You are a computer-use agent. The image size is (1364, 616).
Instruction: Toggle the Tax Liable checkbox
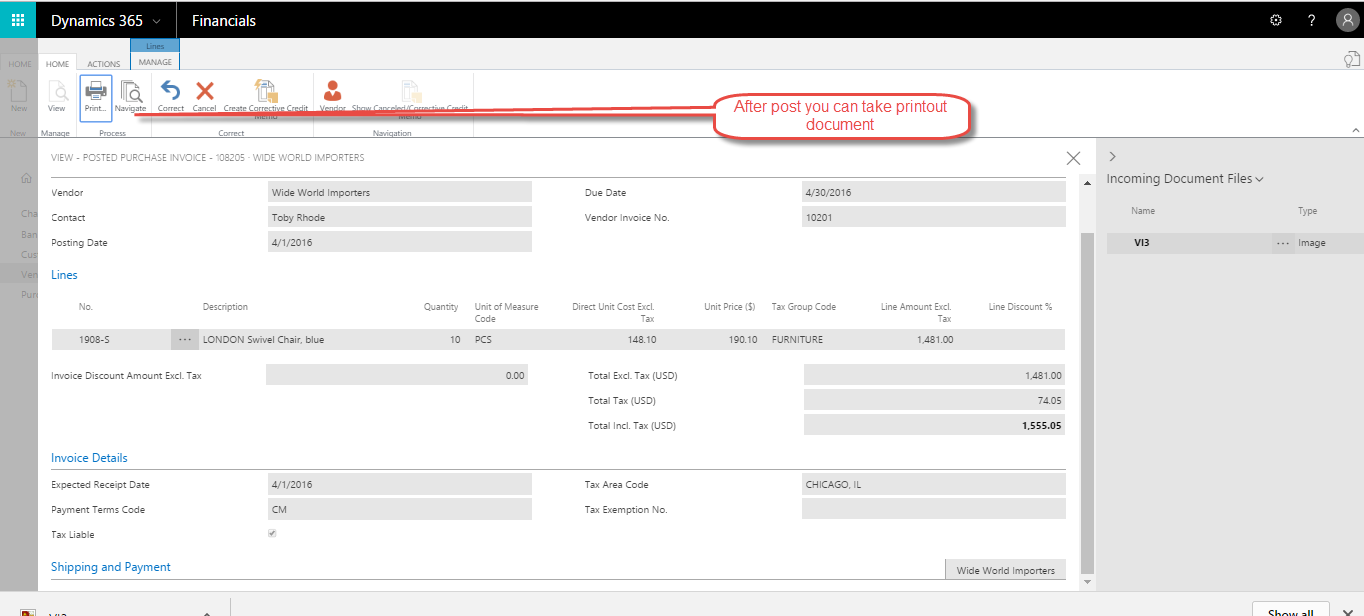pyautogui.click(x=271, y=534)
